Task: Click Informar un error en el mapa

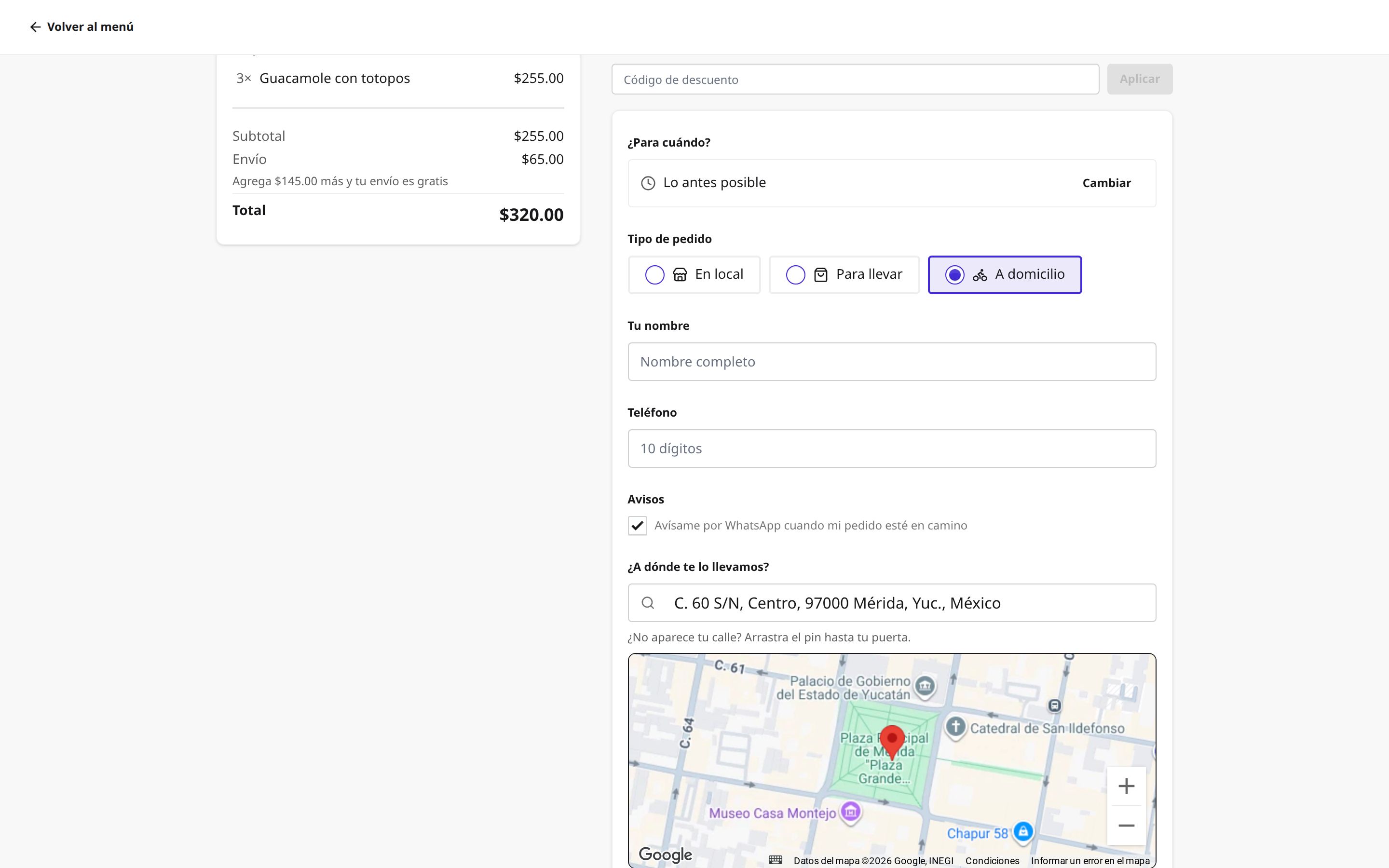Action: coord(1090,861)
